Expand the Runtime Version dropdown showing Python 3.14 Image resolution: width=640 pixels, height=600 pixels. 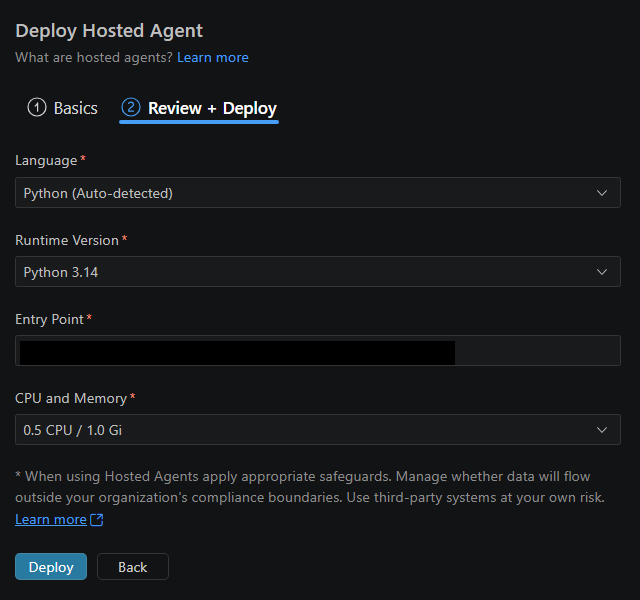[318, 272]
